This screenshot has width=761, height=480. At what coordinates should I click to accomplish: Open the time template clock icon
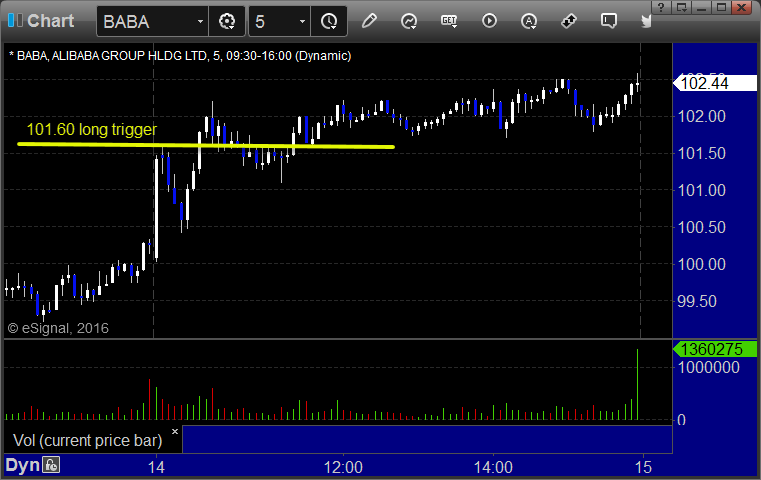[x=329, y=22]
